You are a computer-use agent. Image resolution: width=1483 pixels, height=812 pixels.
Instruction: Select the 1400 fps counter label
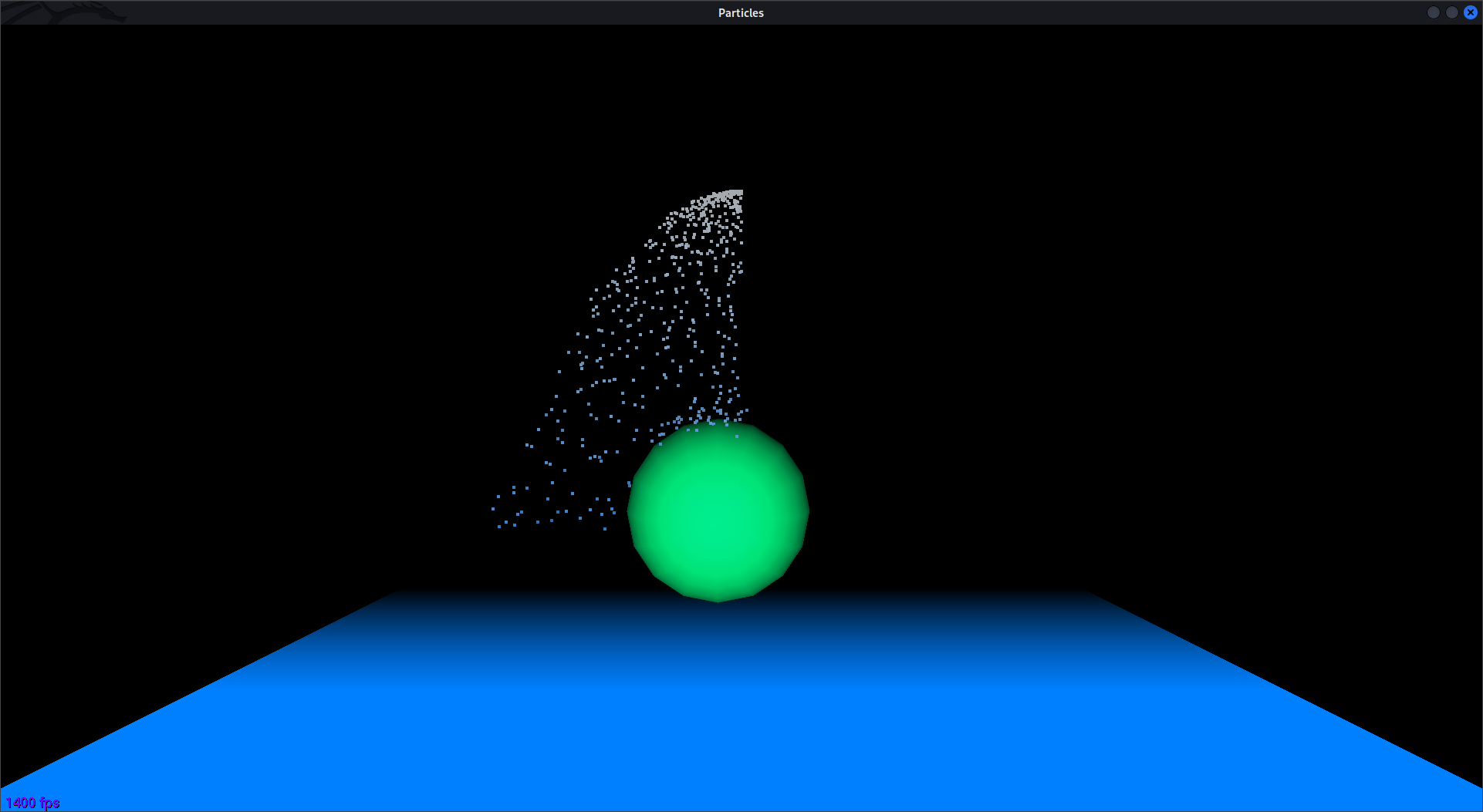point(34,802)
